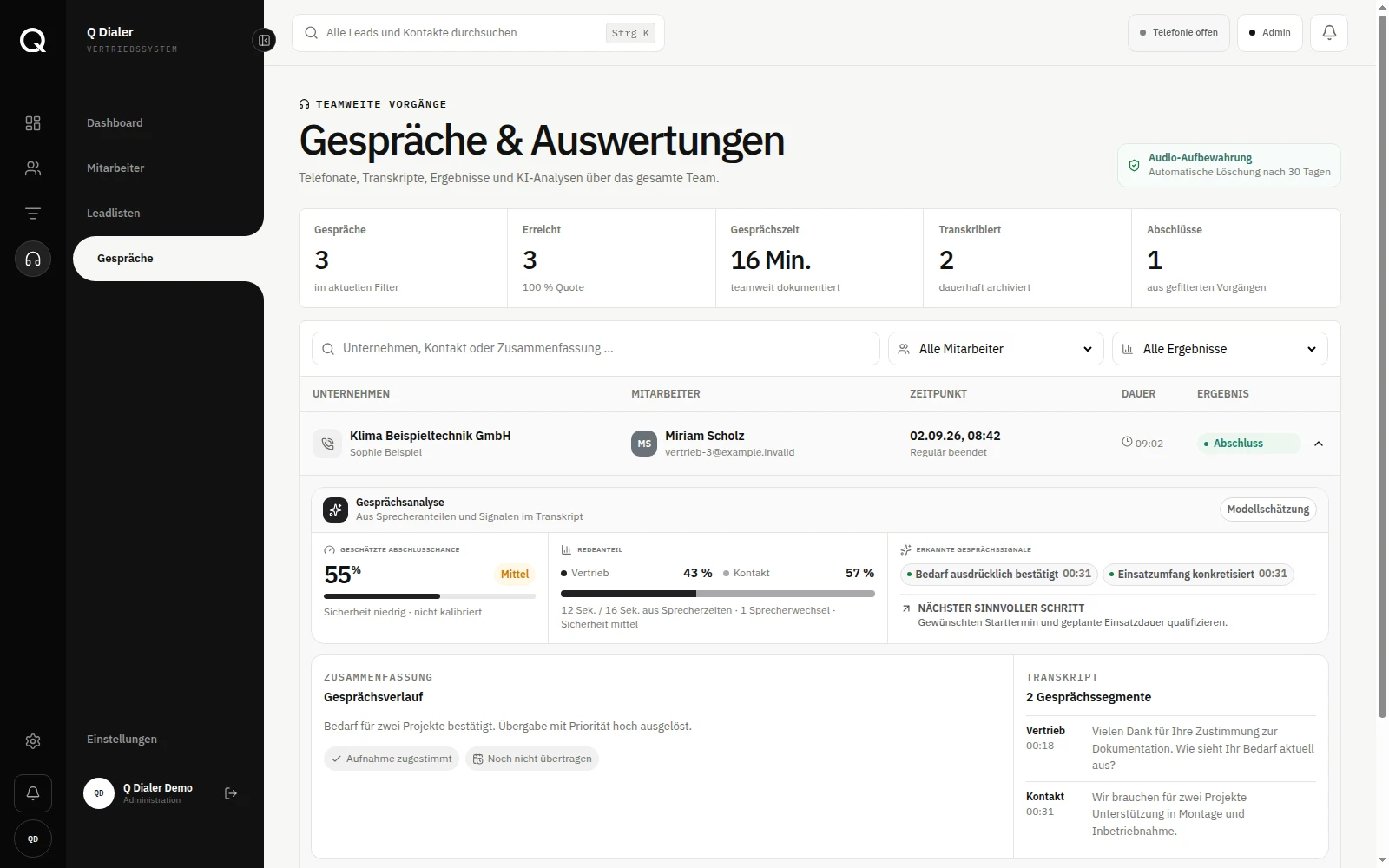Open Dashboard via grid icon in rail
1389x868 pixels.
click(33, 123)
